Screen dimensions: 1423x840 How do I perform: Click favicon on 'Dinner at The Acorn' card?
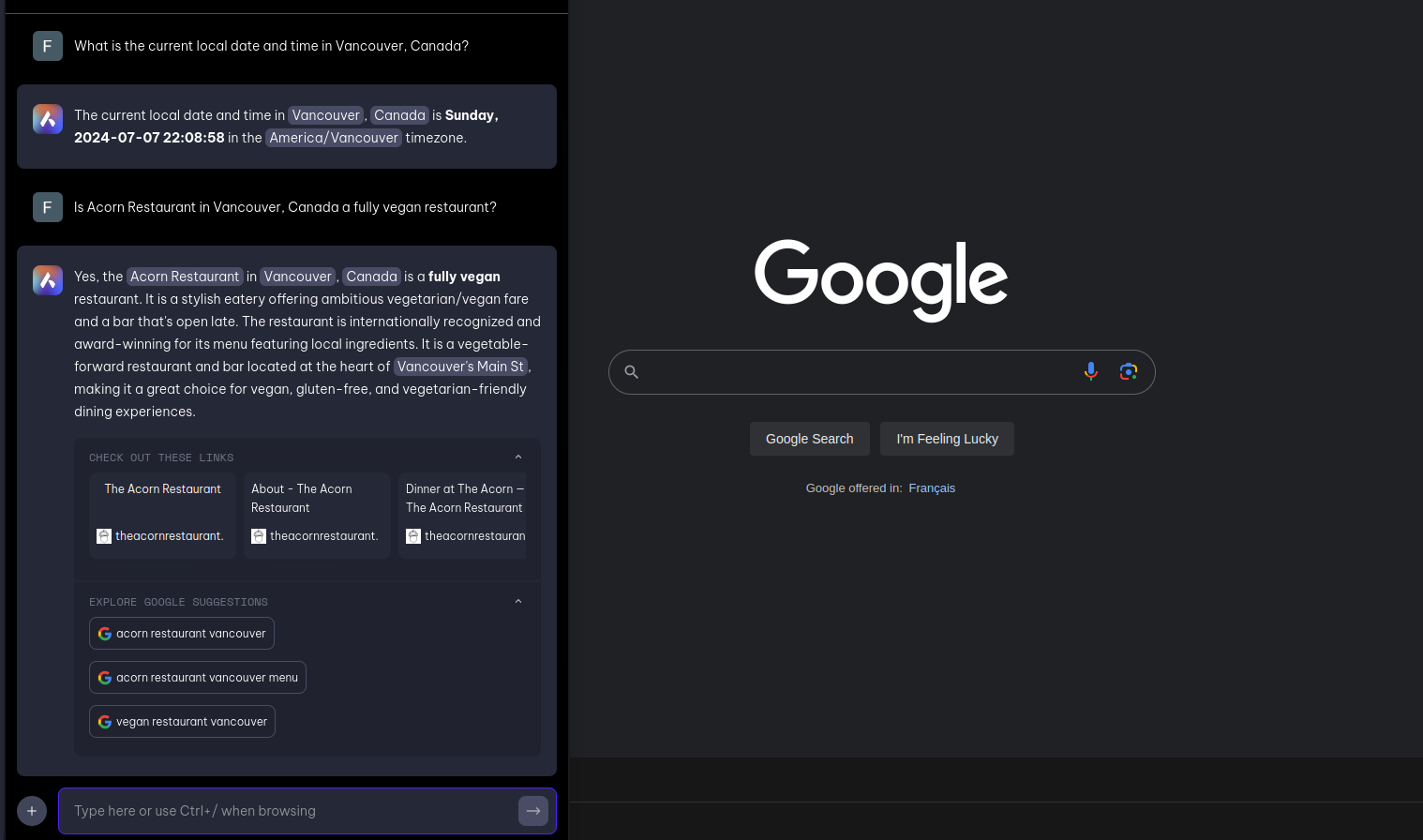[x=413, y=536]
